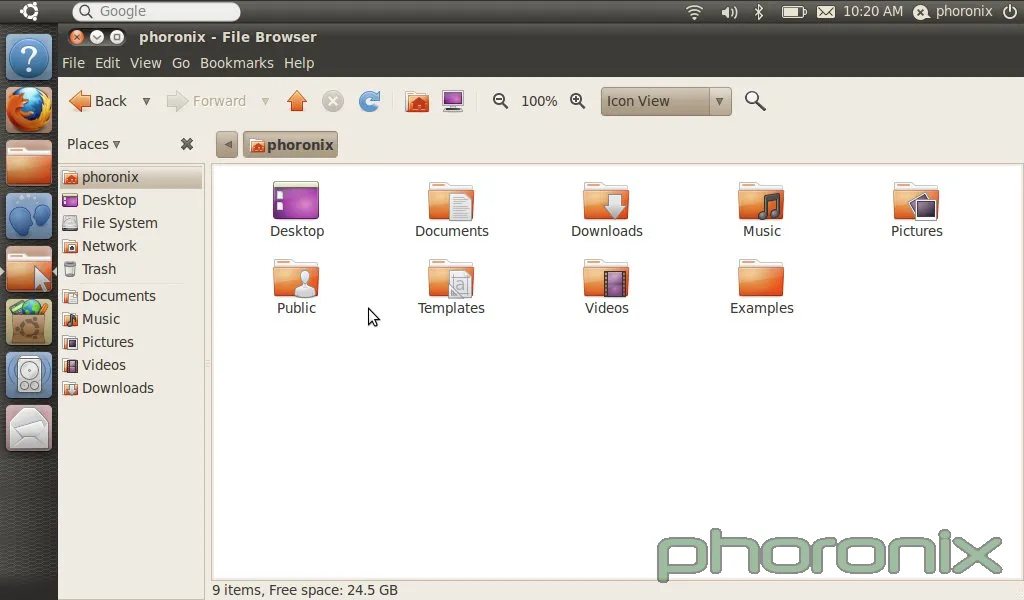Image resolution: width=1024 pixels, height=600 pixels.
Task: Select Trash in the sidebar
Action: [132, 268]
